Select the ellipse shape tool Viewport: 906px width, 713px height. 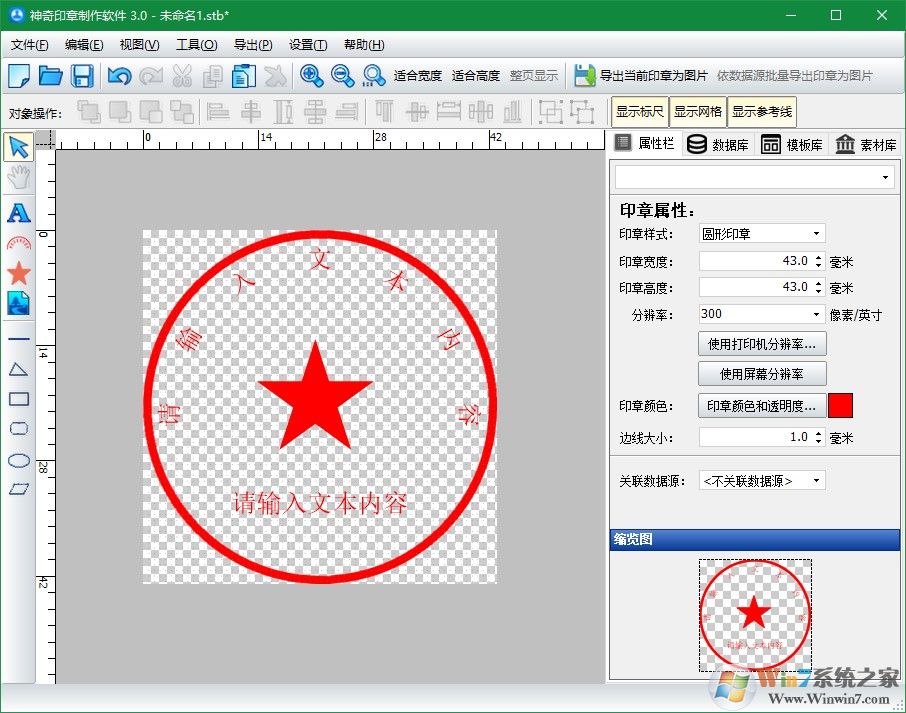click(18, 460)
